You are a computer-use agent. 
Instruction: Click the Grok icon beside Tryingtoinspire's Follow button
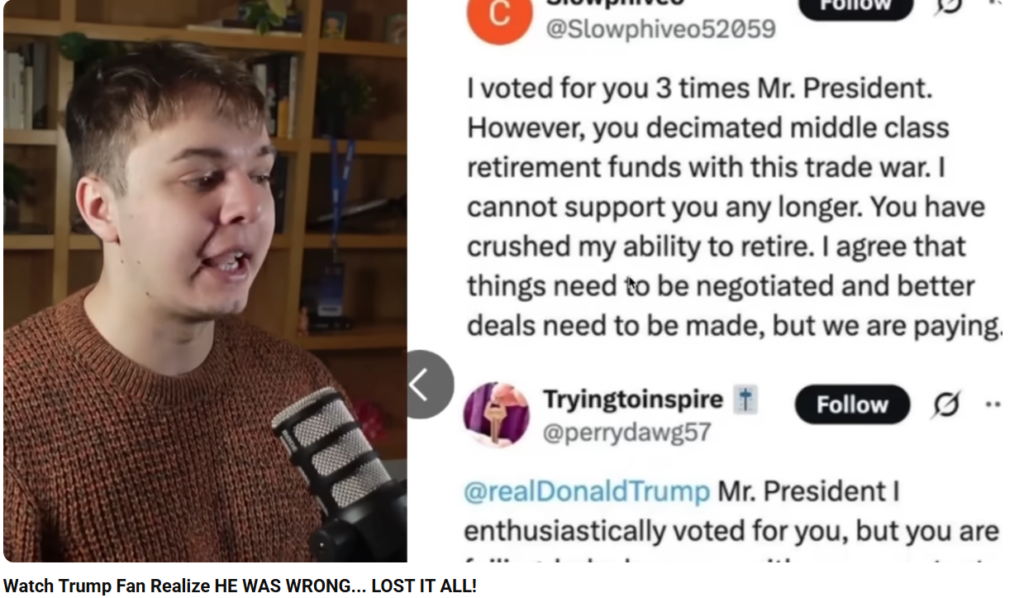[946, 404]
